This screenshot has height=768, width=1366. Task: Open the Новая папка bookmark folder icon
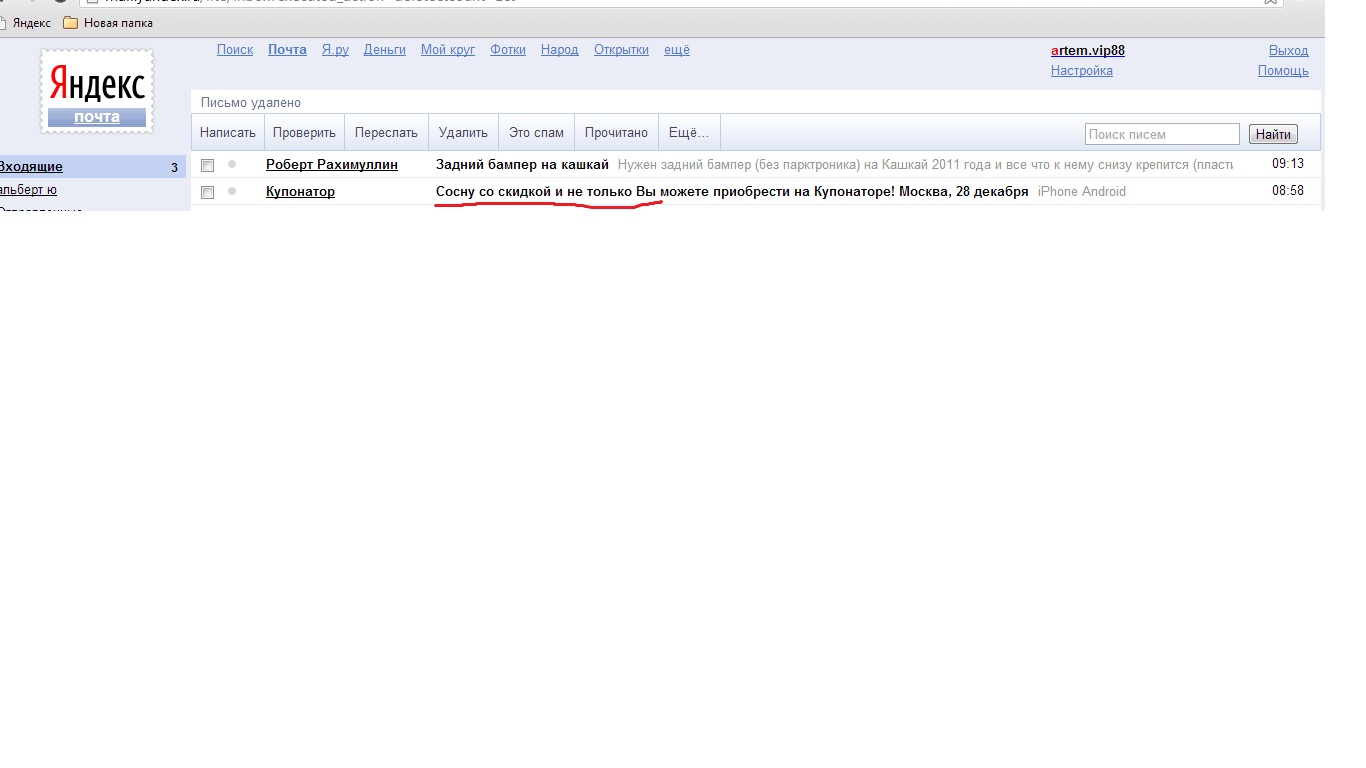[71, 23]
